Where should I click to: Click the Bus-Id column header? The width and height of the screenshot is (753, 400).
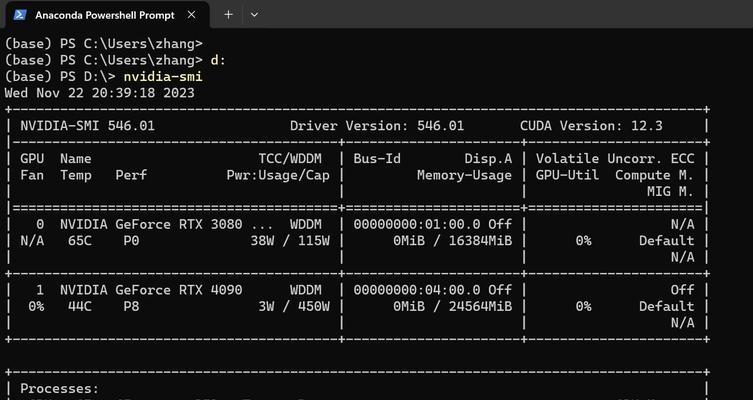[x=377, y=158]
